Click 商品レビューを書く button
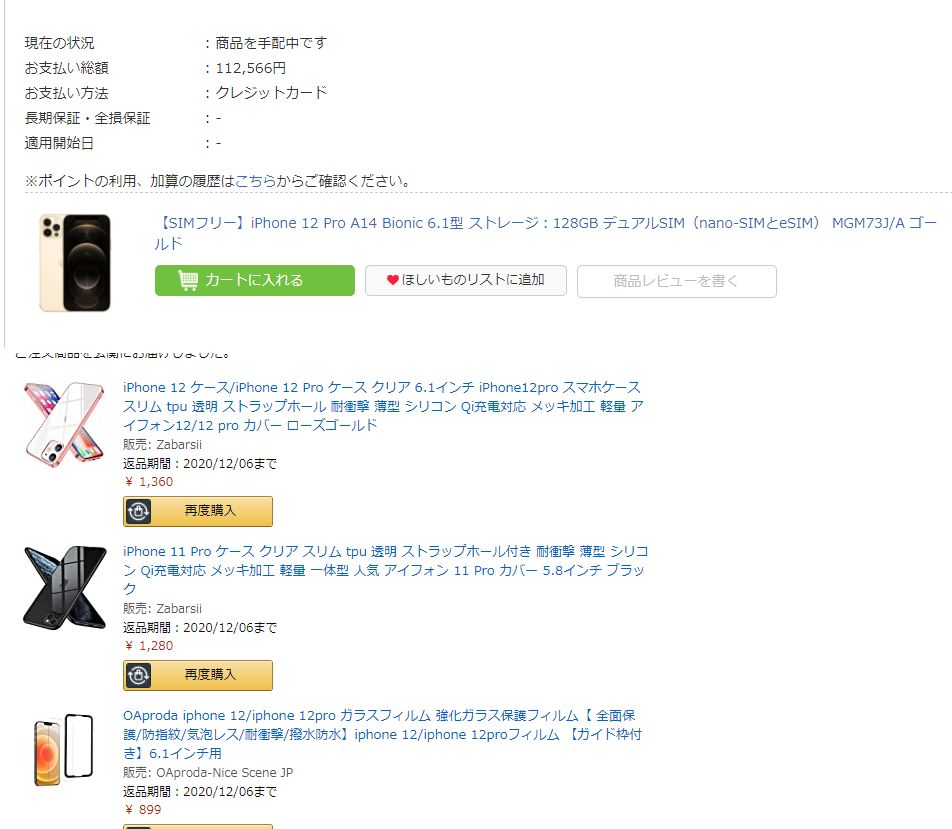The height and width of the screenshot is (829, 952). click(676, 281)
